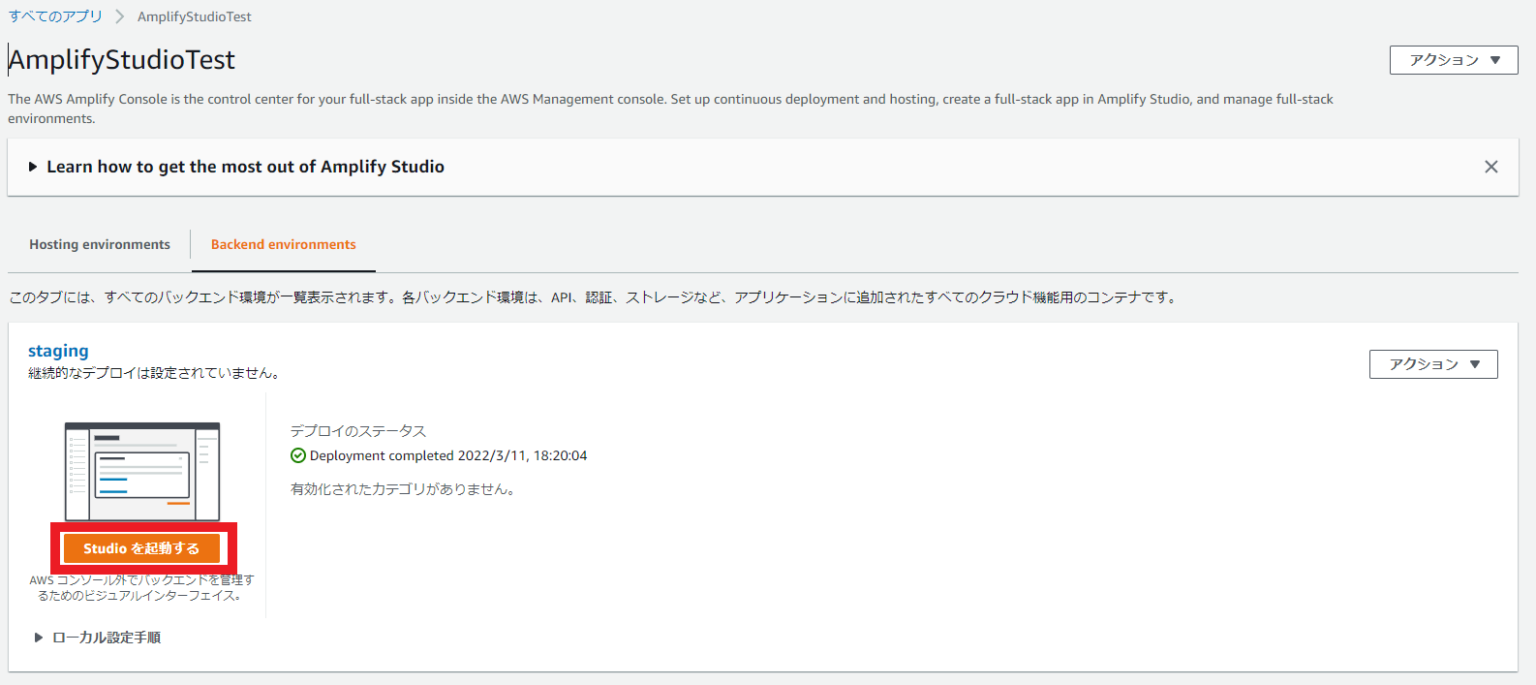Click the AmplifyStudioTest title field

point(121,60)
